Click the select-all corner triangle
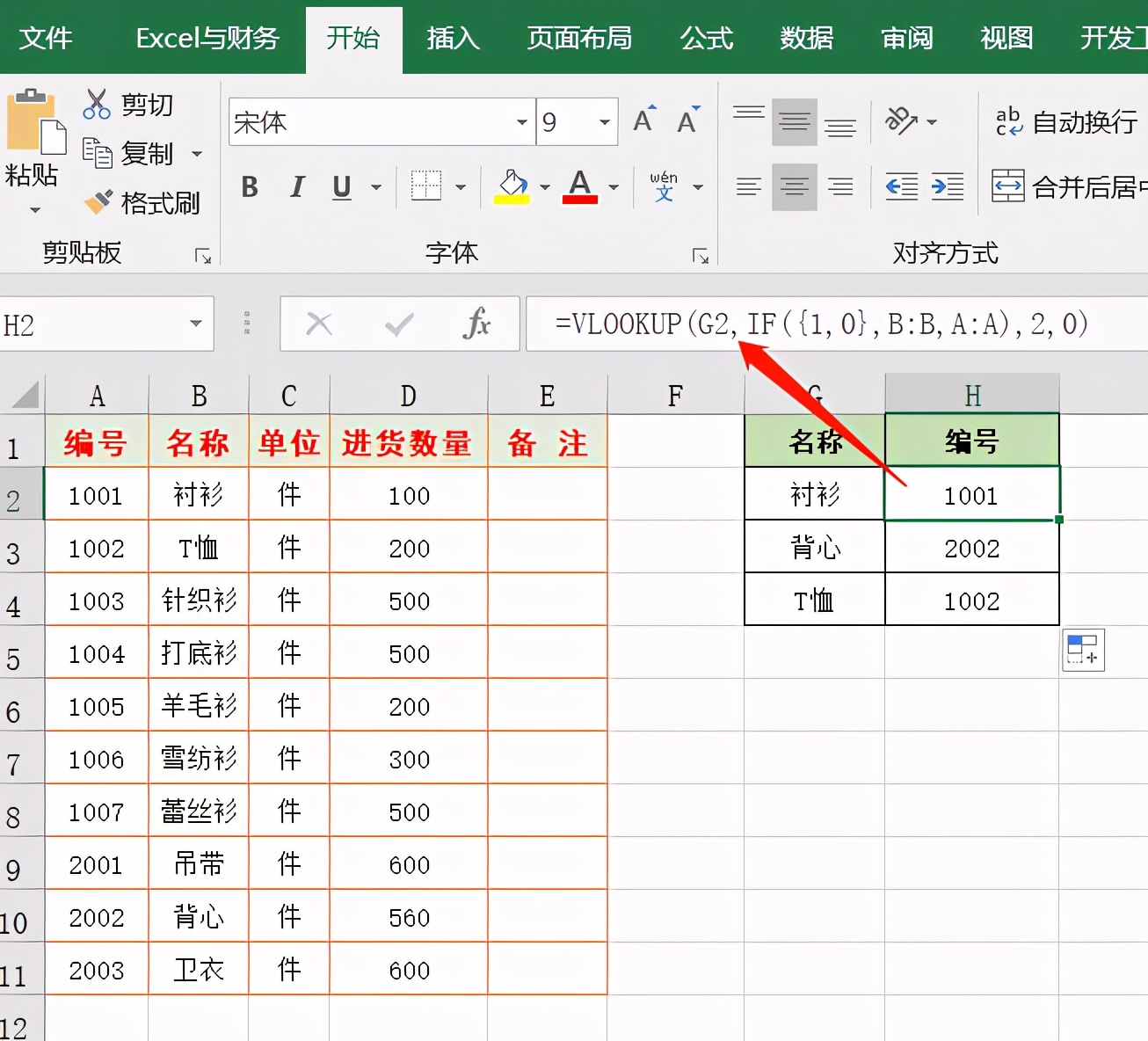The height and width of the screenshot is (1041, 1148). (x=25, y=395)
